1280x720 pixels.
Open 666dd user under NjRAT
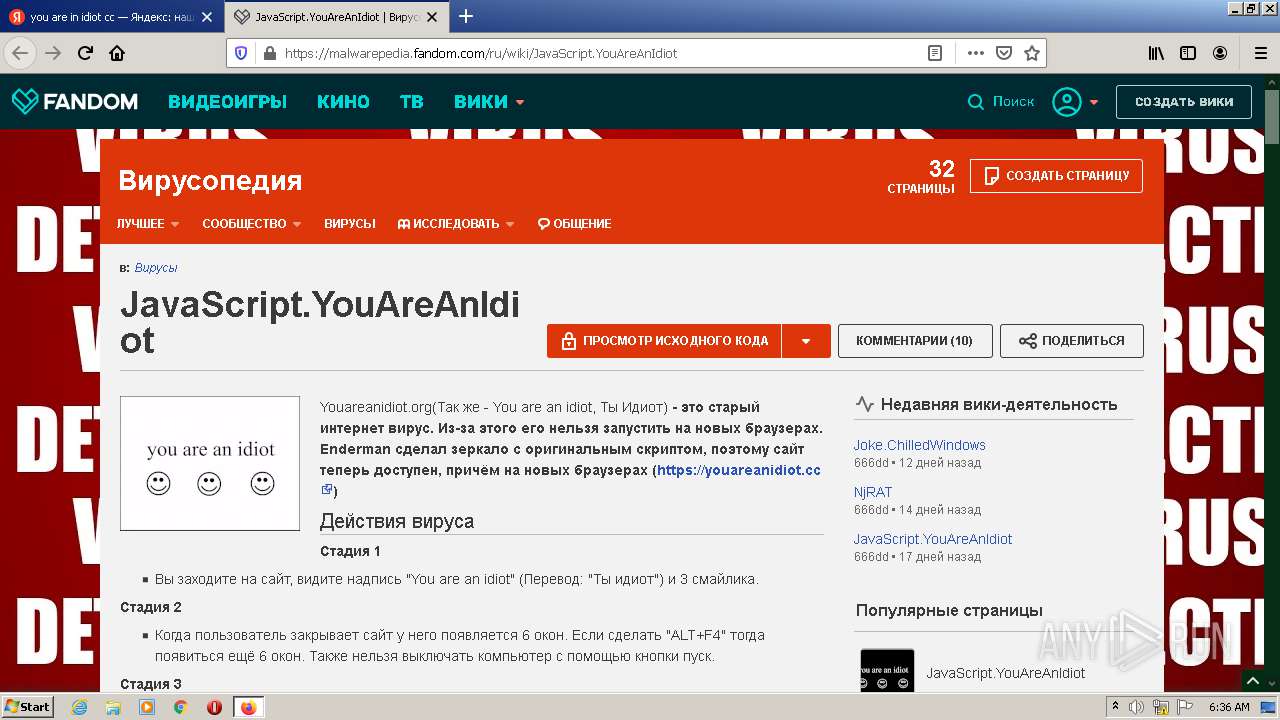(871, 510)
